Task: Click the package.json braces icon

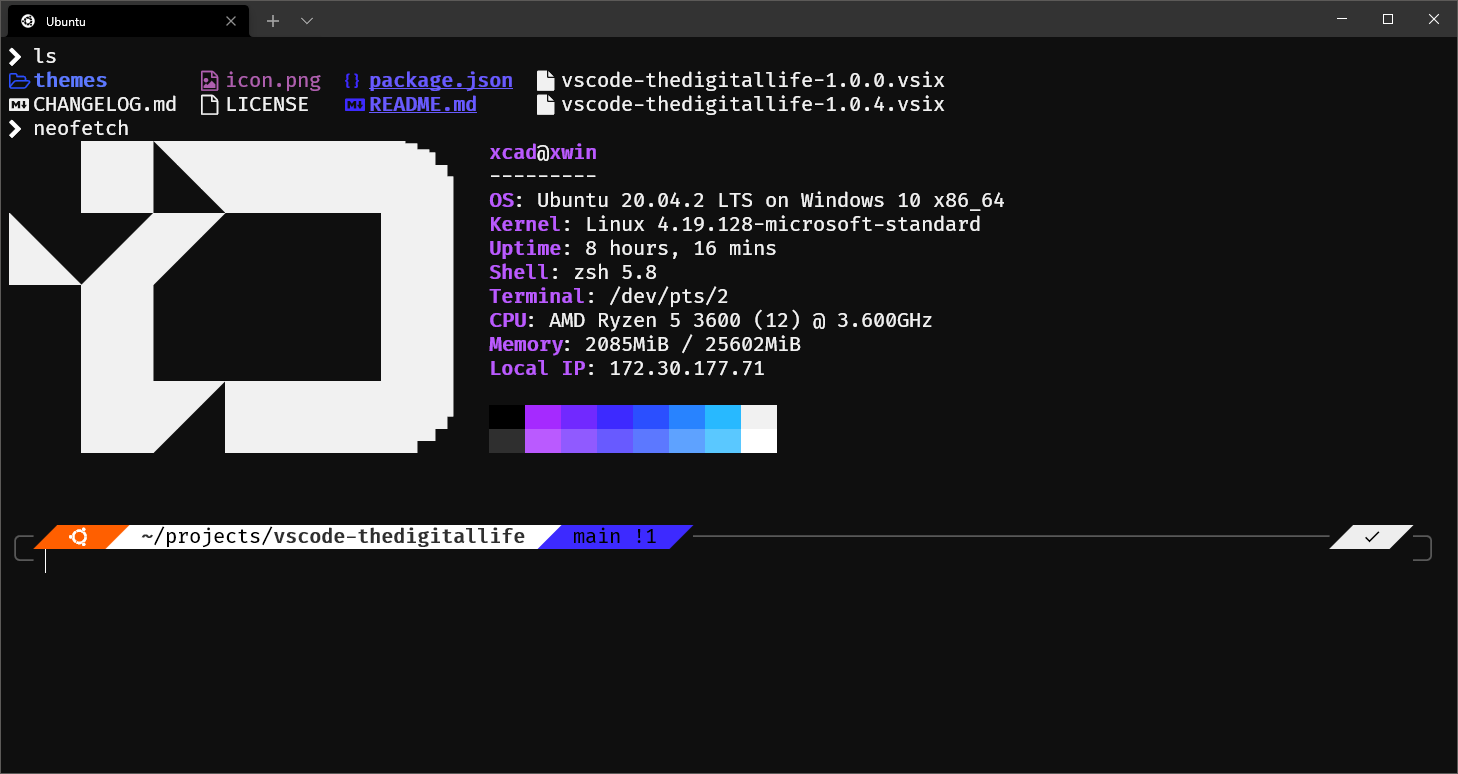Action: [352, 81]
